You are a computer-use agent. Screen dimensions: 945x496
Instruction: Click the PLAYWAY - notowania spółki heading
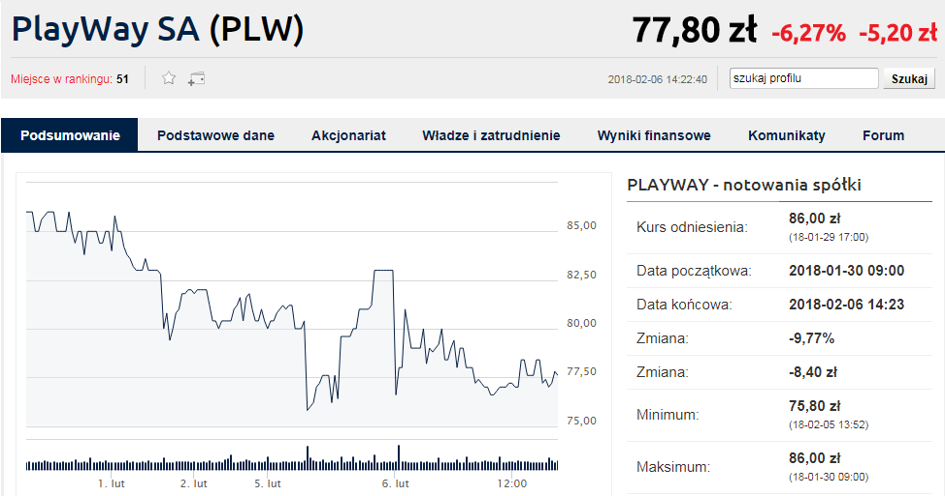click(744, 184)
